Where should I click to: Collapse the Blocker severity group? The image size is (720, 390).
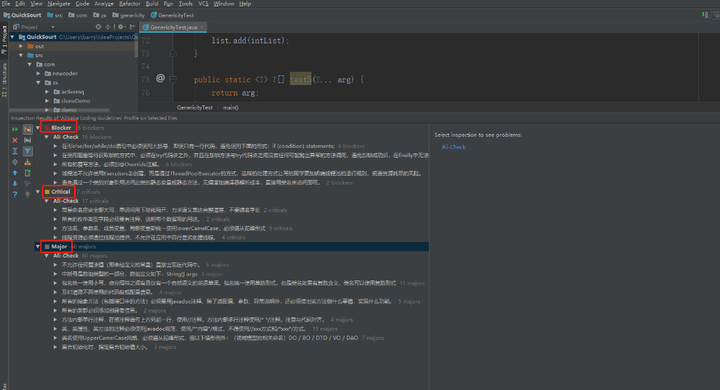click(x=38, y=128)
